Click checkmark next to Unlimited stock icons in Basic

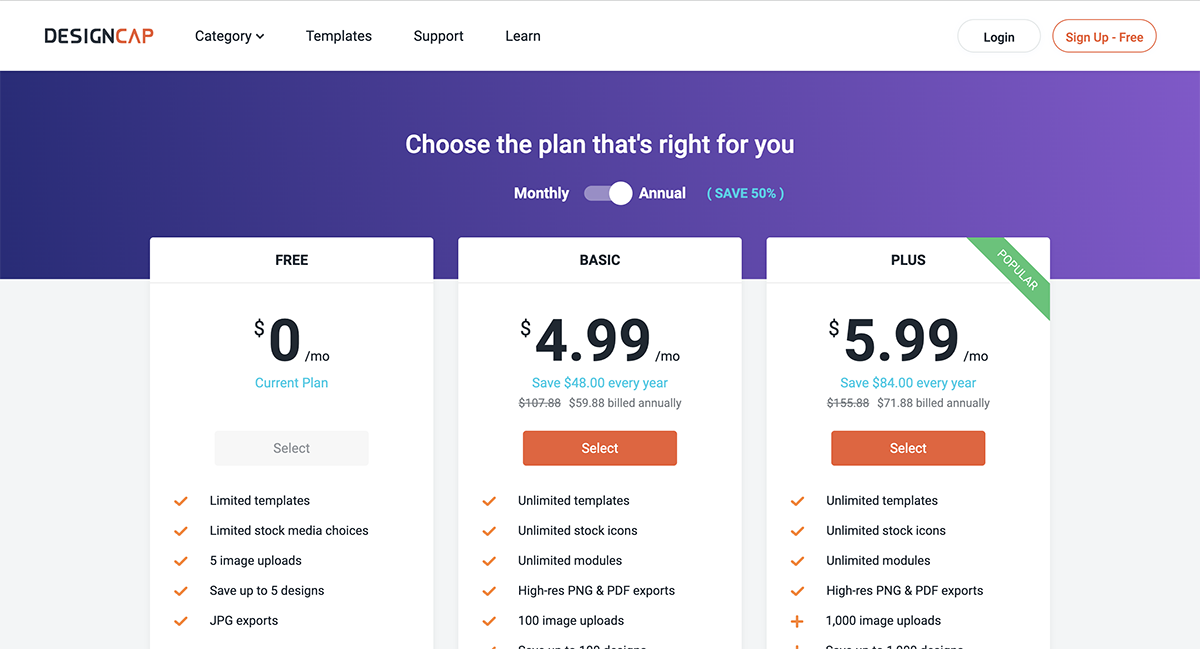click(x=489, y=531)
